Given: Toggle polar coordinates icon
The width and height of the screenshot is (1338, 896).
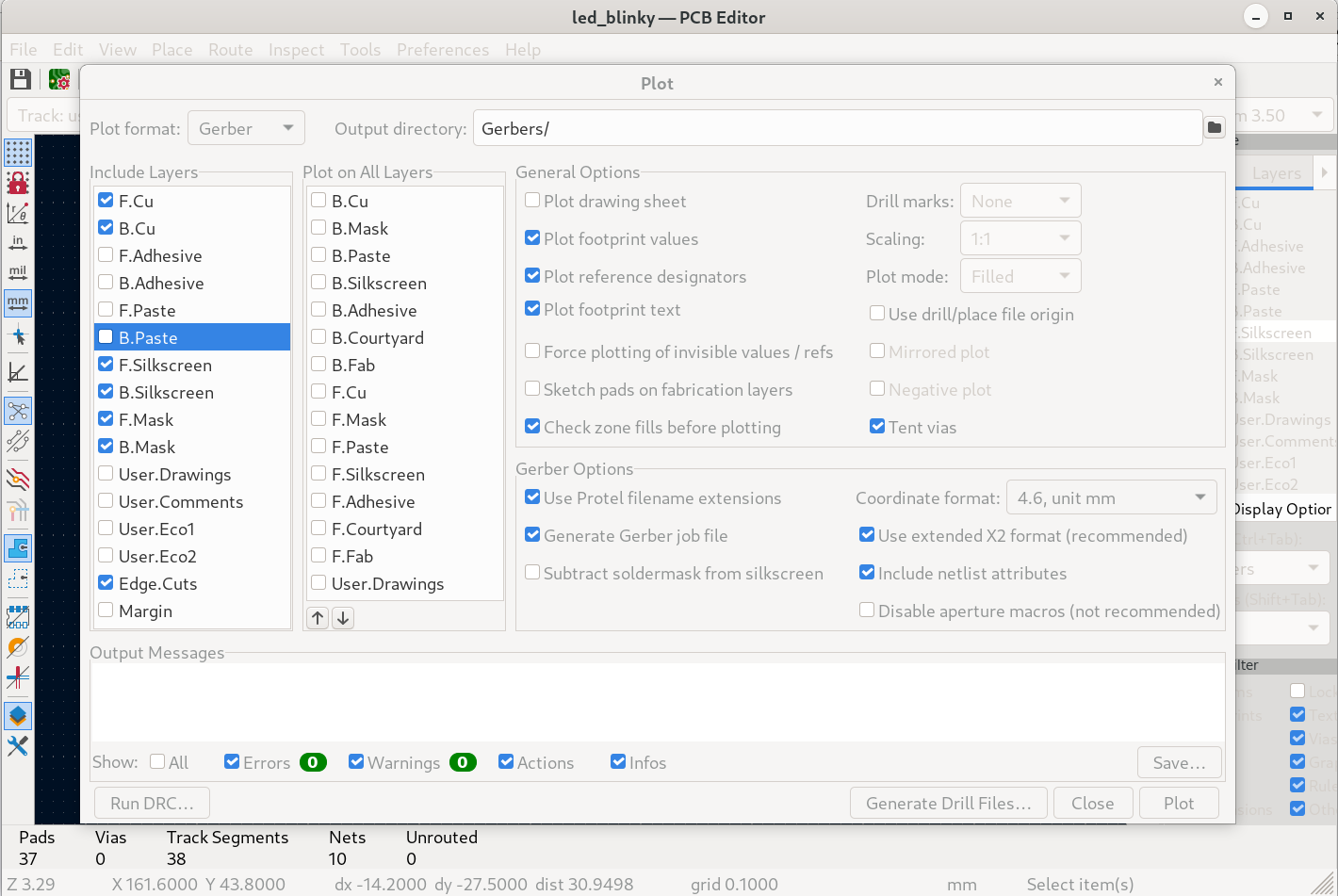Looking at the screenshot, I should [18, 213].
